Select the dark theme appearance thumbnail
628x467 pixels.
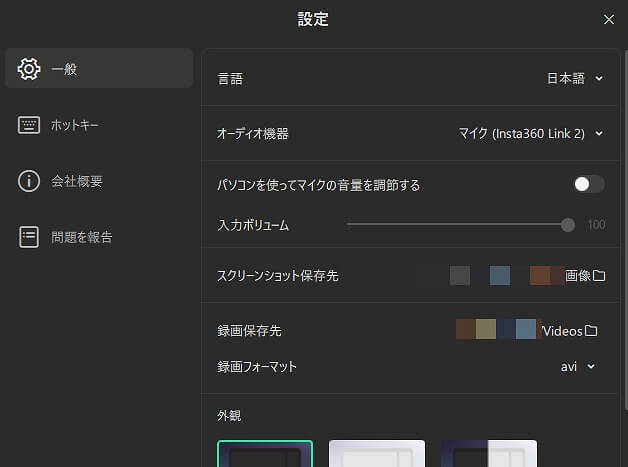tap(265, 454)
